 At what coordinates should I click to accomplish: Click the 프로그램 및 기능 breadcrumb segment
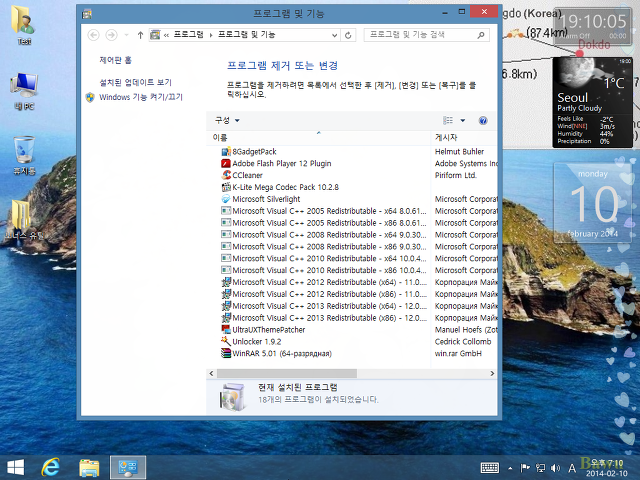point(247,35)
